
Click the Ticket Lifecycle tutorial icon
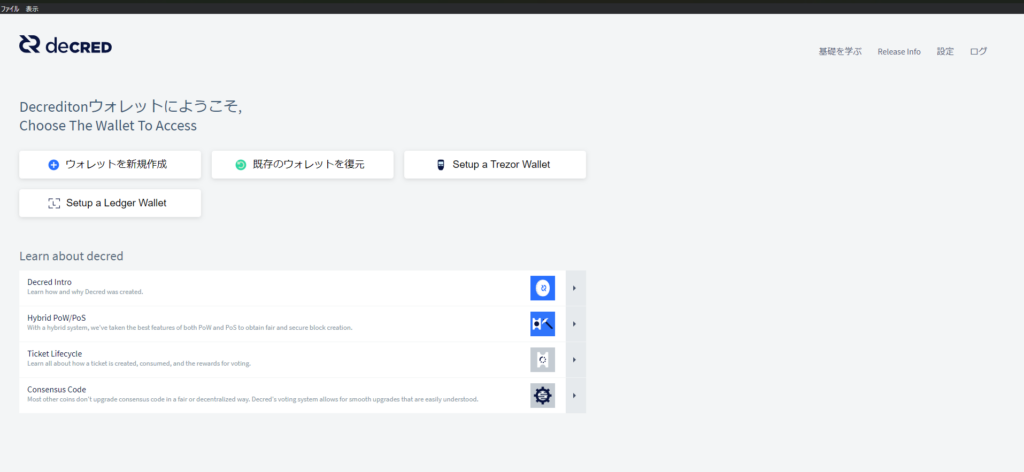tap(542, 360)
